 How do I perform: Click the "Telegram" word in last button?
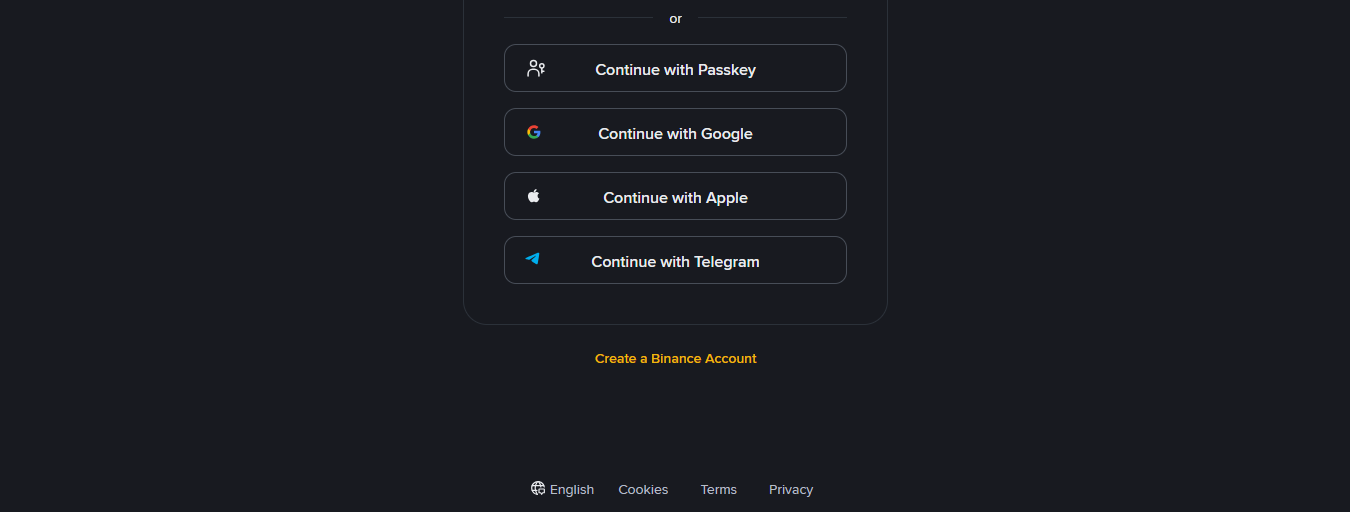coord(727,262)
